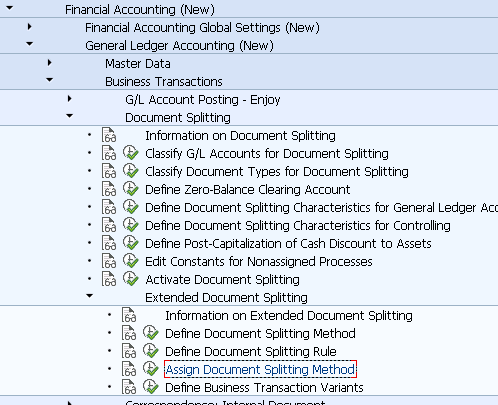Expand Financial Accounting Global Settings (New)
Viewport: 498px width, 405px height.
coord(30,26)
